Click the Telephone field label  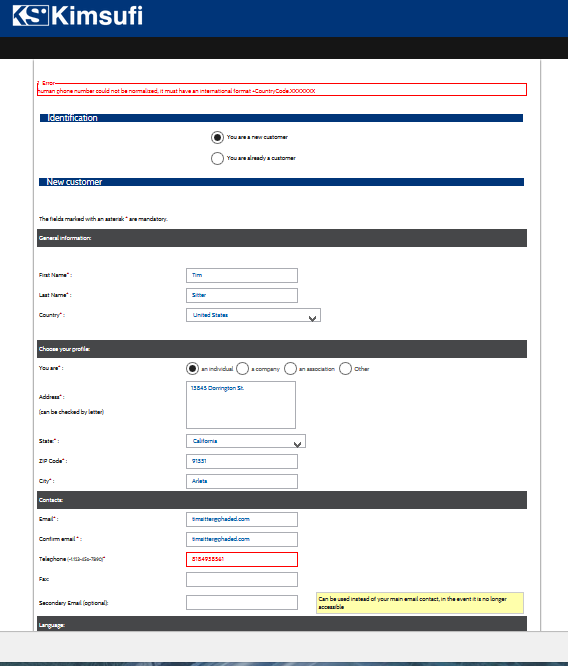[72, 559]
